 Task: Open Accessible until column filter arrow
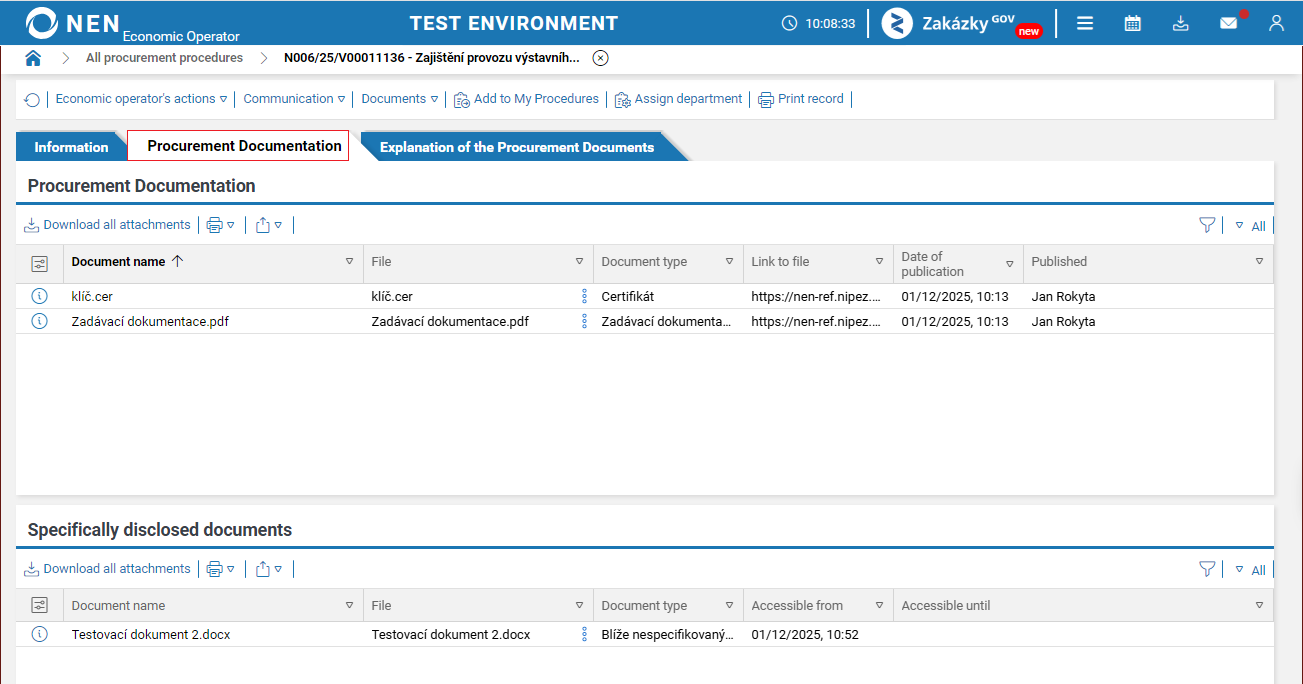(1259, 605)
